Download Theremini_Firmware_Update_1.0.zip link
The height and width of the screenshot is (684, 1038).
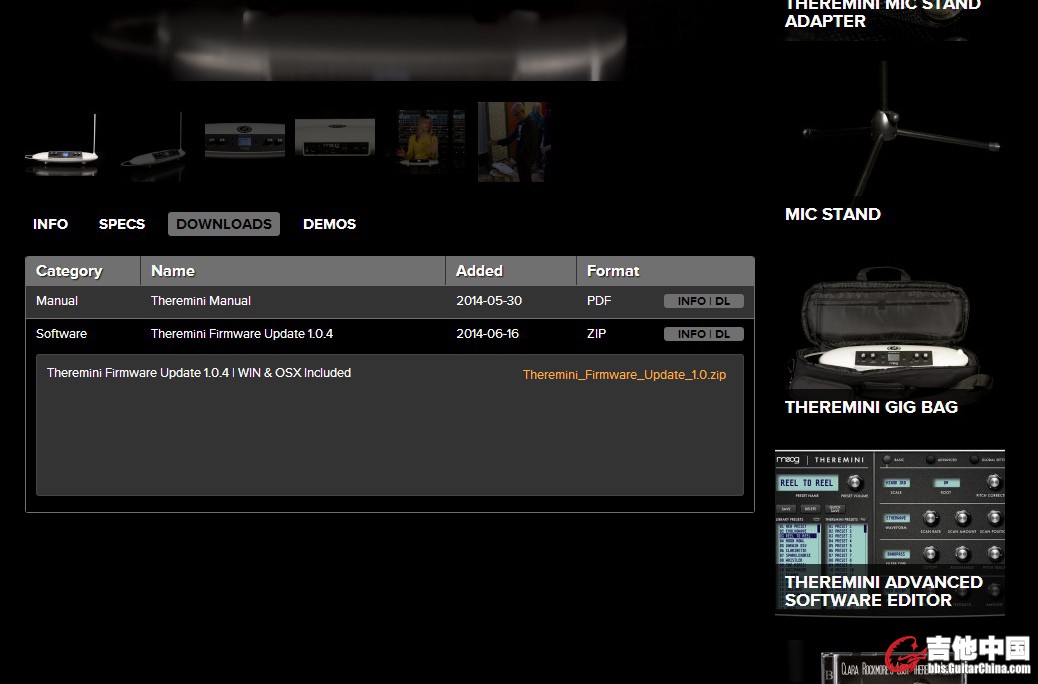[624, 375]
